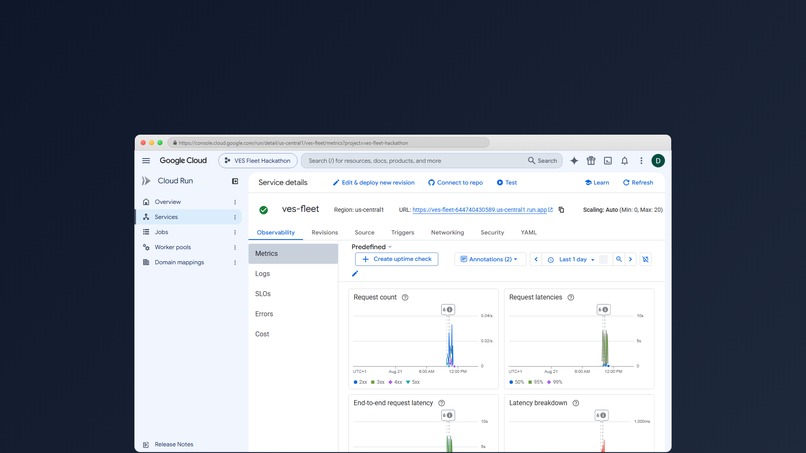Open more options for Domain mappings
This screenshot has width=806, height=453.
[x=235, y=262]
